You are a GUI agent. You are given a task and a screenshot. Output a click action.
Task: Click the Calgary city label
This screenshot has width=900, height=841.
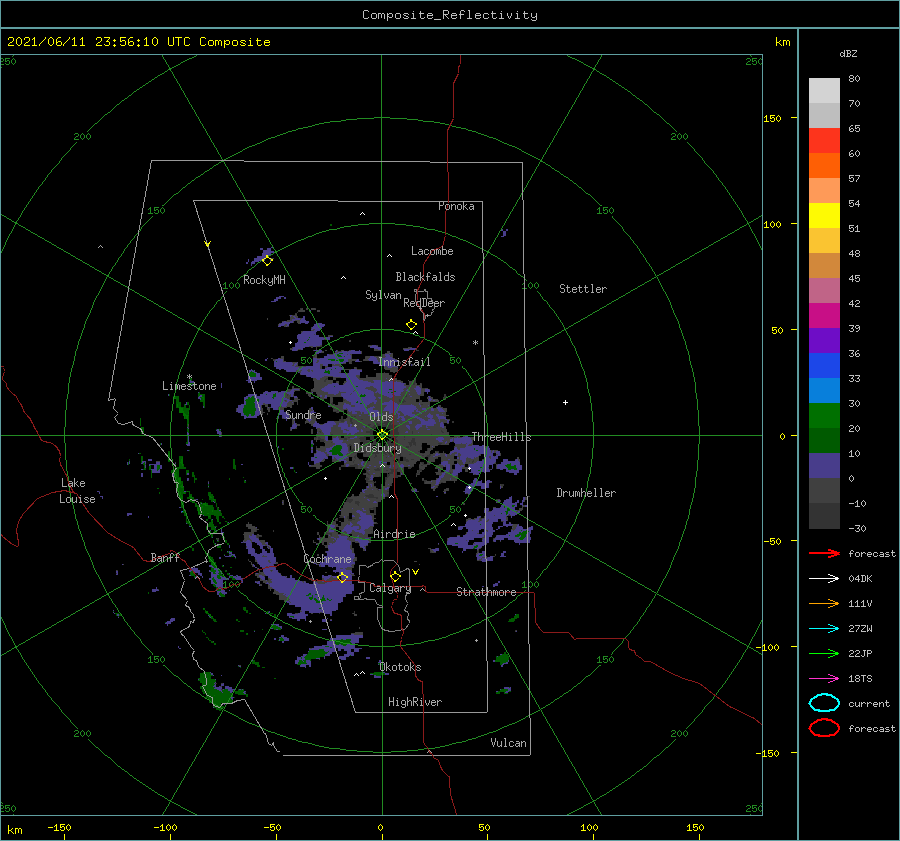[x=390, y=588]
